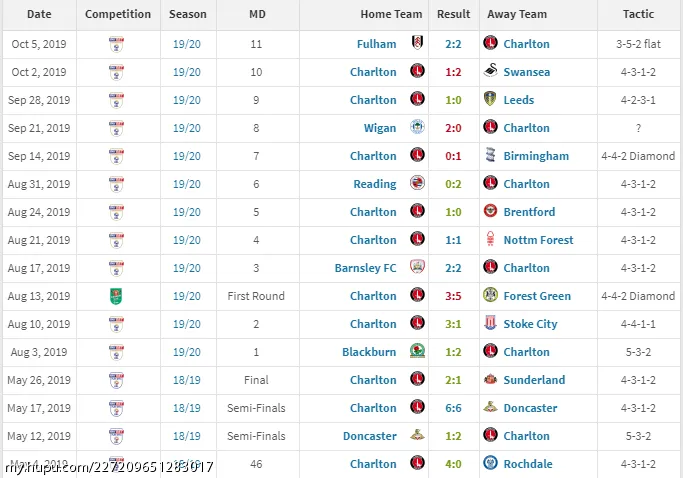Open the Barnsley FC team link
Image resolution: width=683 pixels, height=478 pixels.
point(365,268)
